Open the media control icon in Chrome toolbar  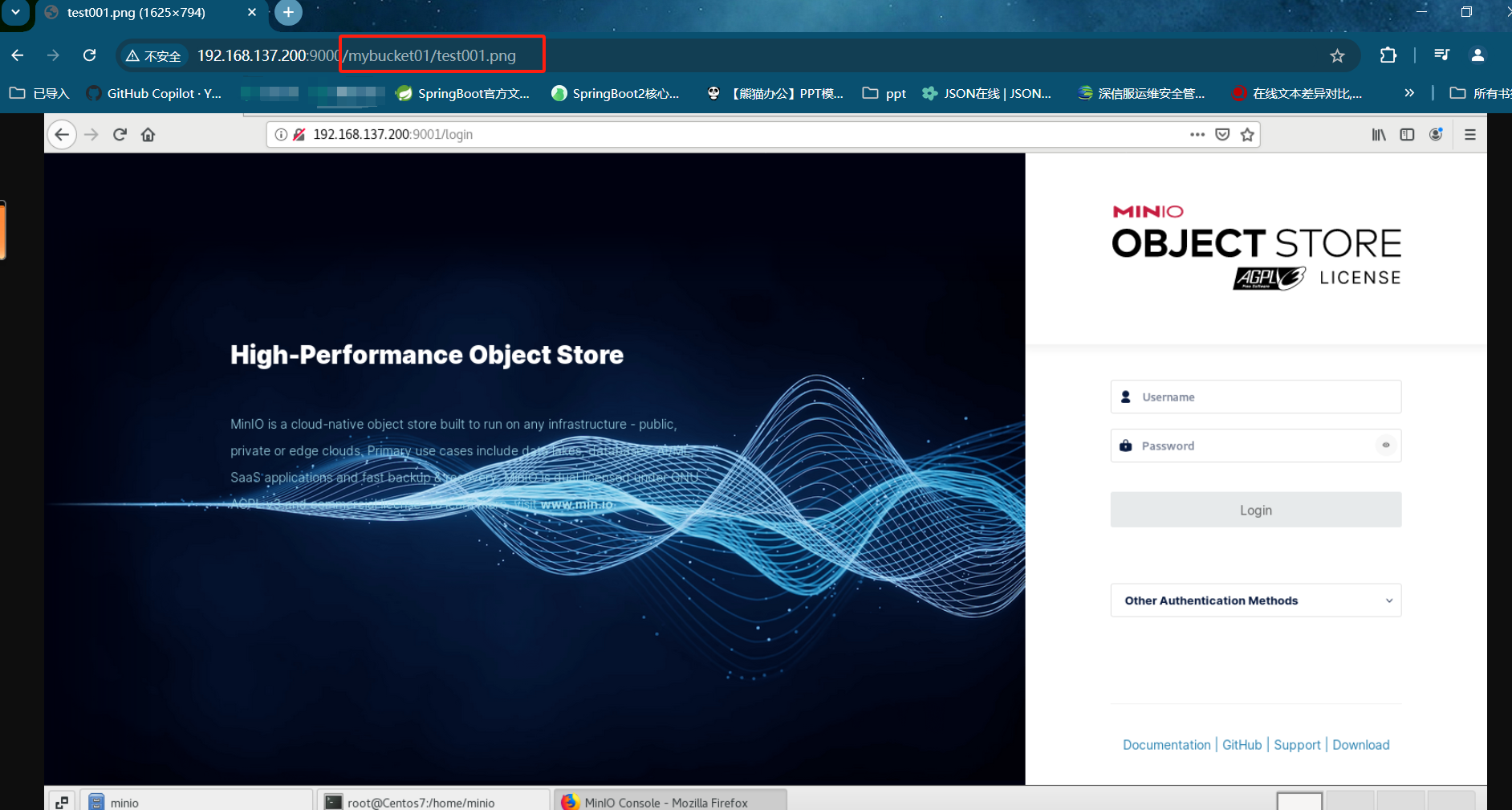click(1441, 55)
